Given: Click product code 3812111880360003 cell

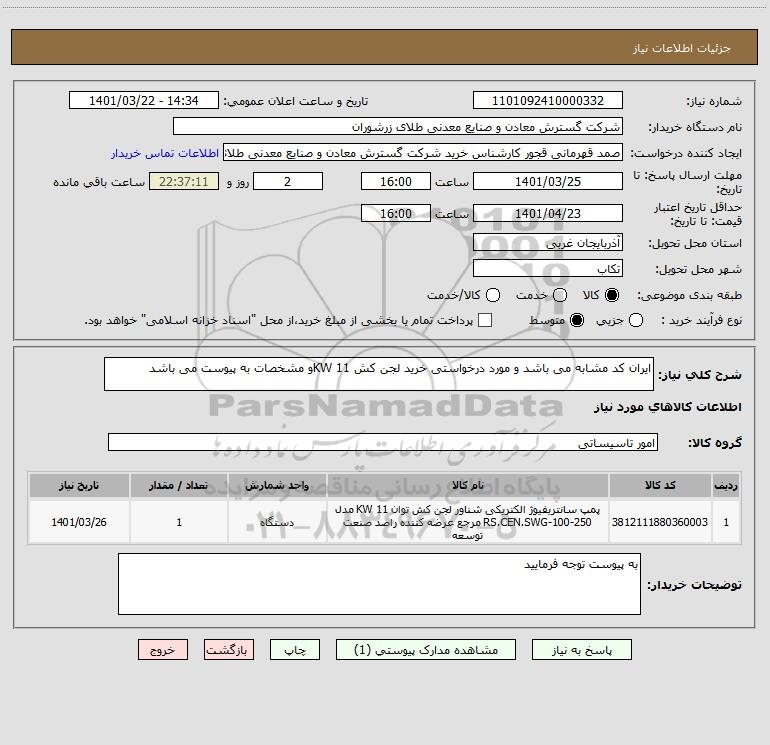Looking at the screenshot, I should [660, 522].
